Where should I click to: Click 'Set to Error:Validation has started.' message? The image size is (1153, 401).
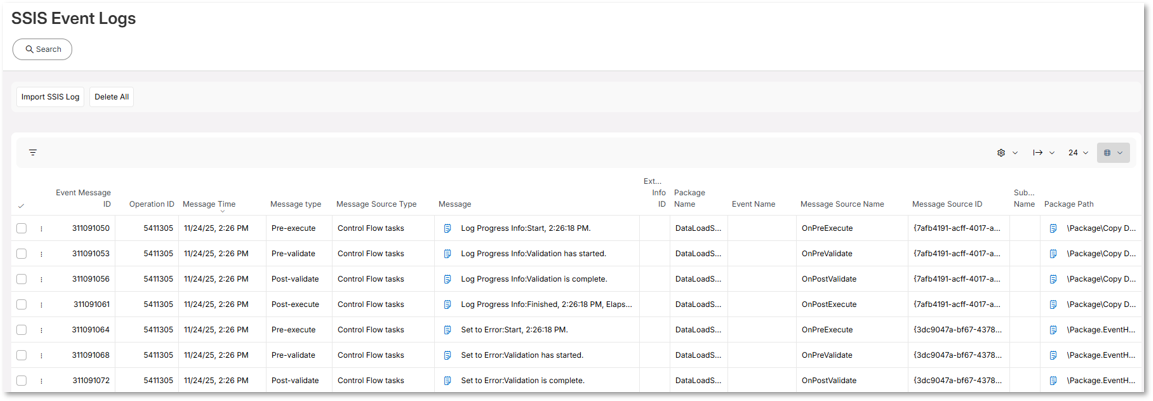(x=522, y=355)
